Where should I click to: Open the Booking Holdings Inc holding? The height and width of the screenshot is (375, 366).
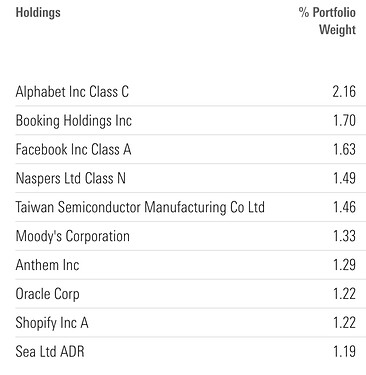pos(74,121)
